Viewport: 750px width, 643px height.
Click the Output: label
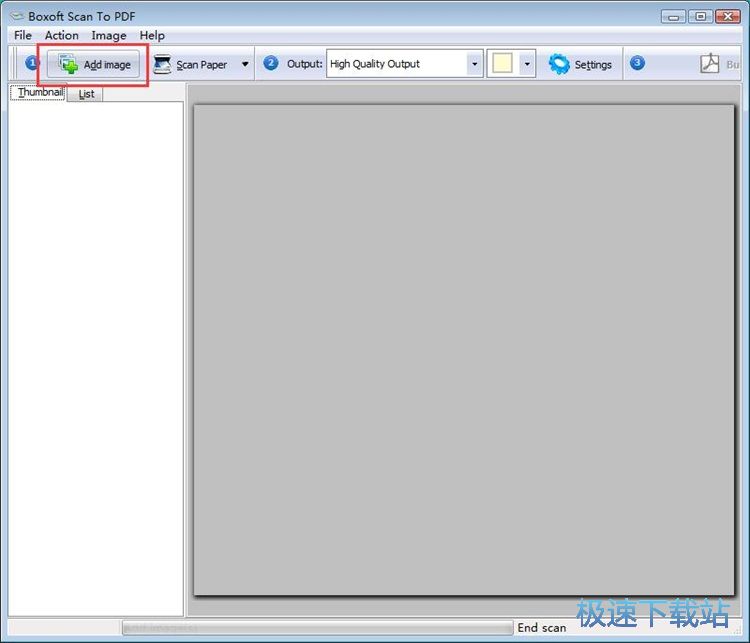pos(305,64)
